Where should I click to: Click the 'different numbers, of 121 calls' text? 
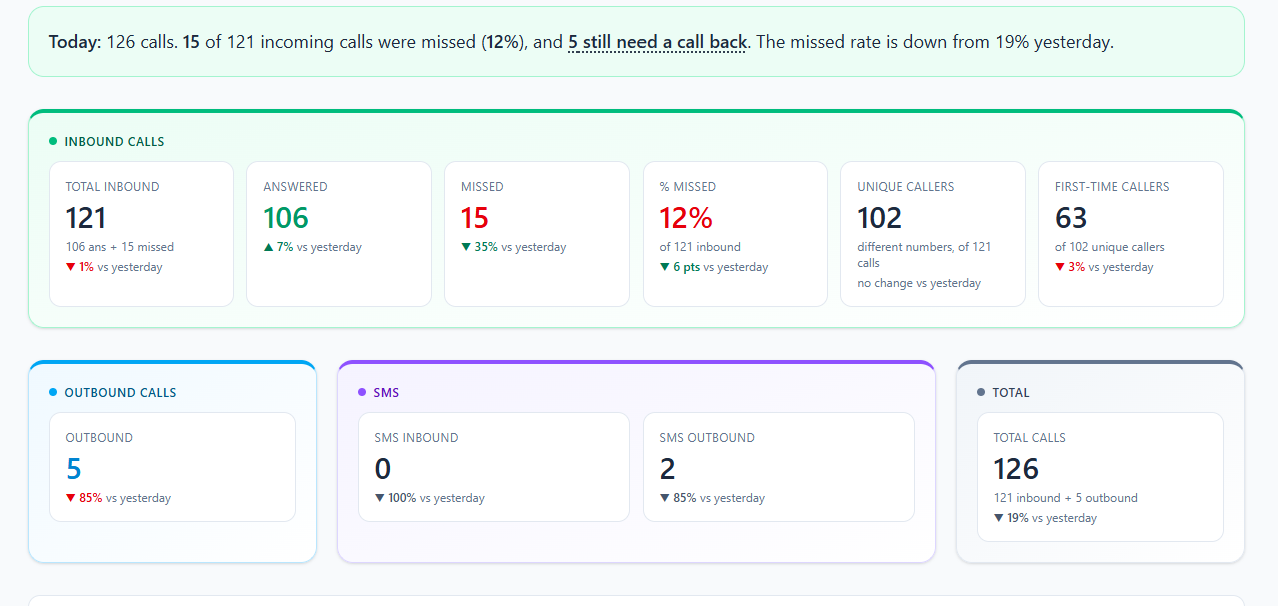tap(924, 255)
